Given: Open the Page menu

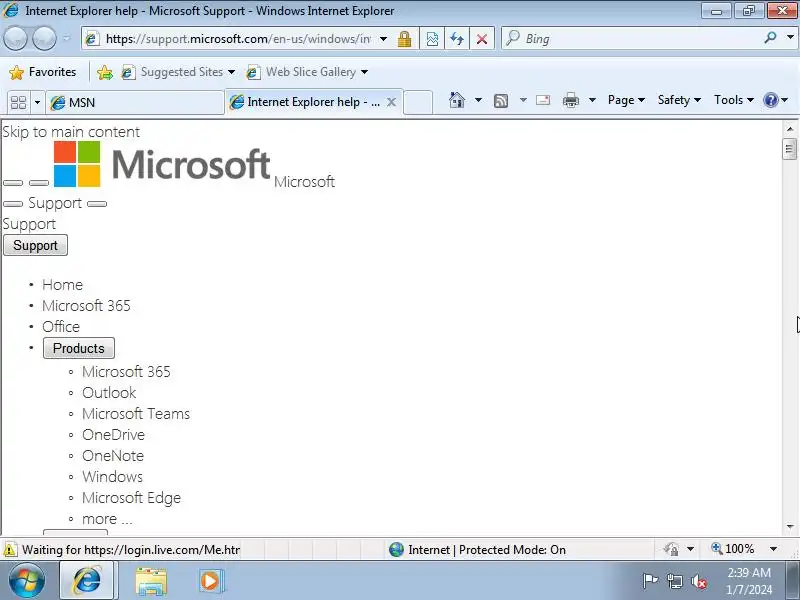Looking at the screenshot, I should point(626,100).
